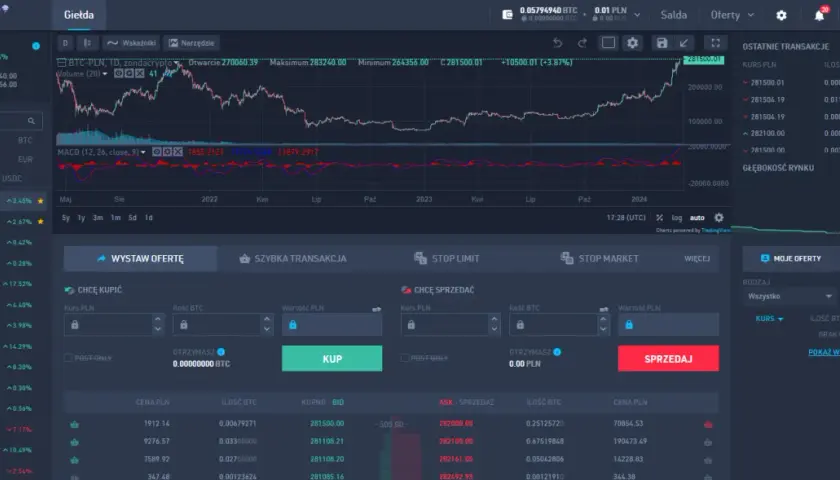The image size is (840, 480).
Task: Click the green KUP buy button
Action: [332, 358]
